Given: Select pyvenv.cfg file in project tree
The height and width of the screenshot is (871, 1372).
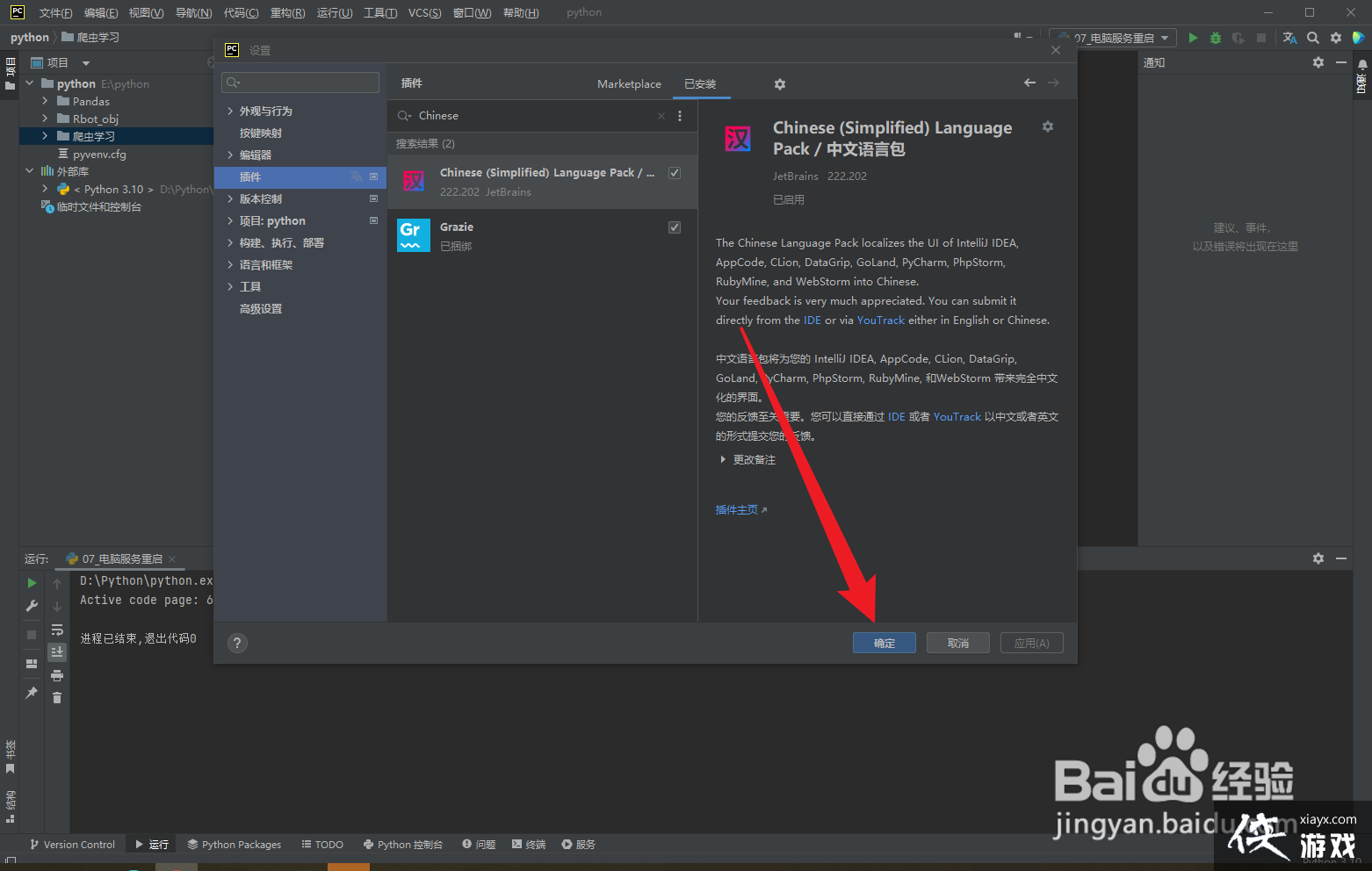Looking at the screenshot, I should coord(99,154).
